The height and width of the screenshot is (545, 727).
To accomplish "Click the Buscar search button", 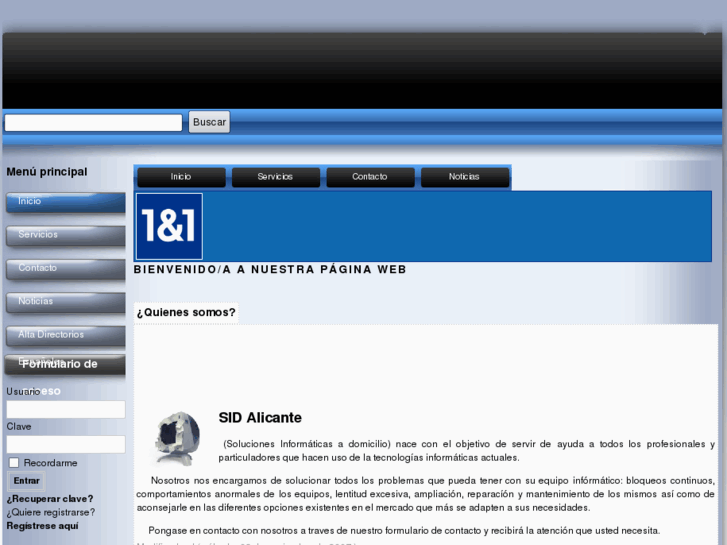I will point(209,122).
